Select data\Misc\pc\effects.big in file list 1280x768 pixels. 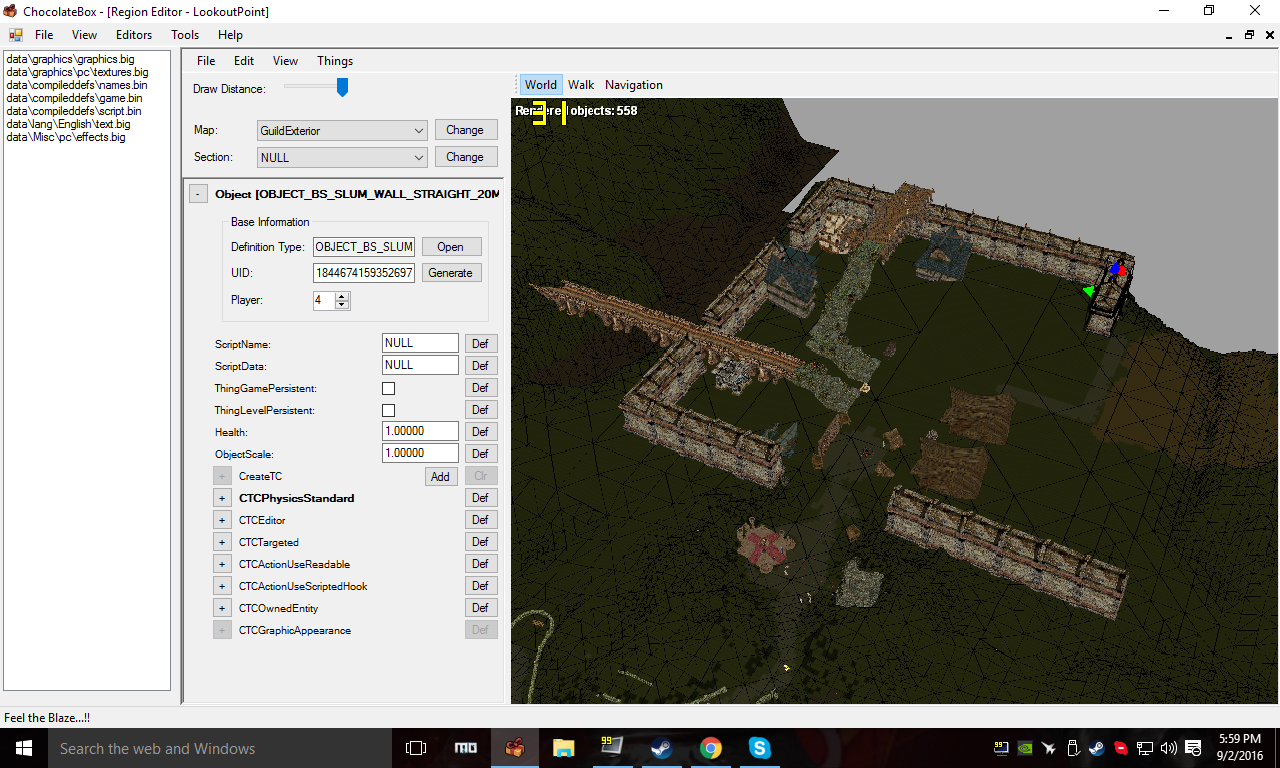pyautogui.click(x=66, y=137)
